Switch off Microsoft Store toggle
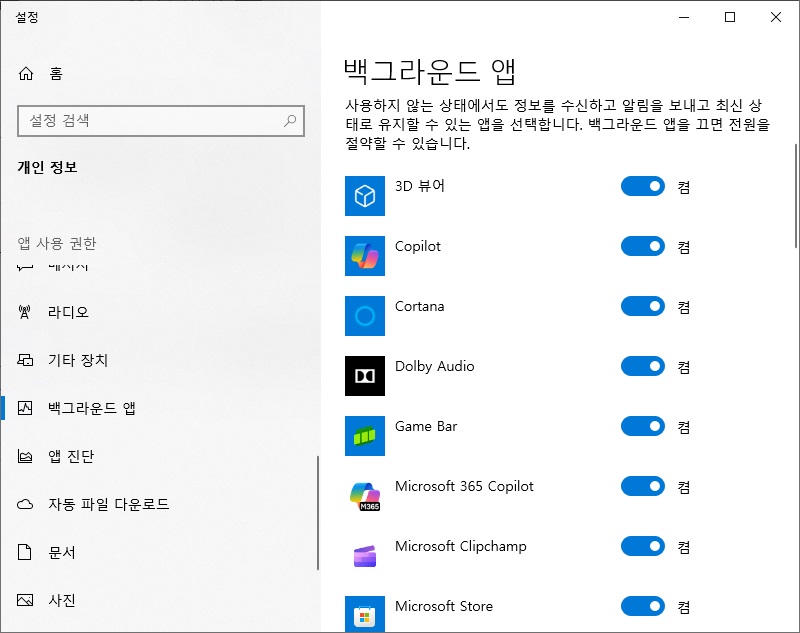The image size is (800, 633). (x=643, y=606)
